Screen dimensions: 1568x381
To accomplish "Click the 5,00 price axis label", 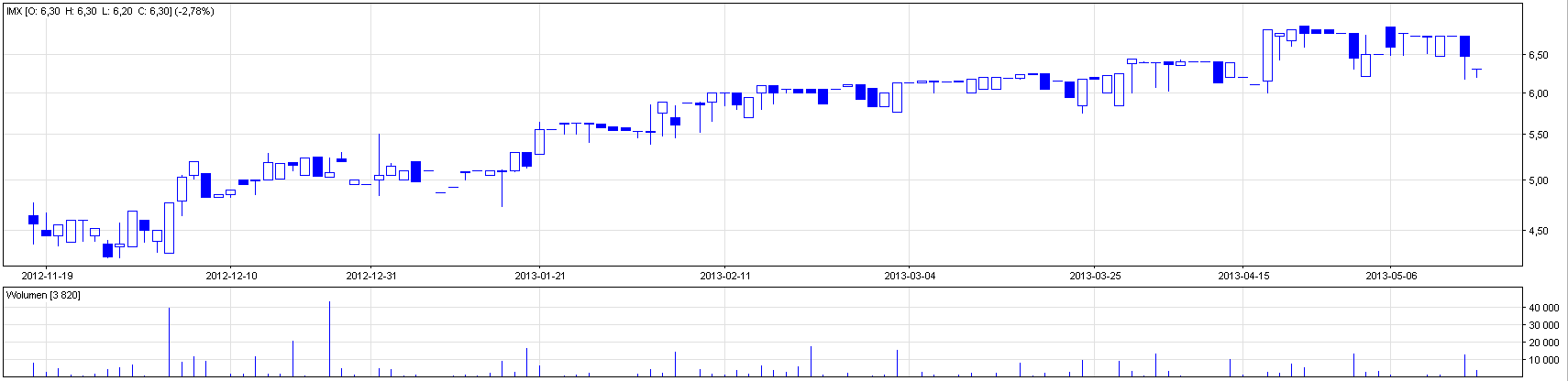I will coord(1538,180).
